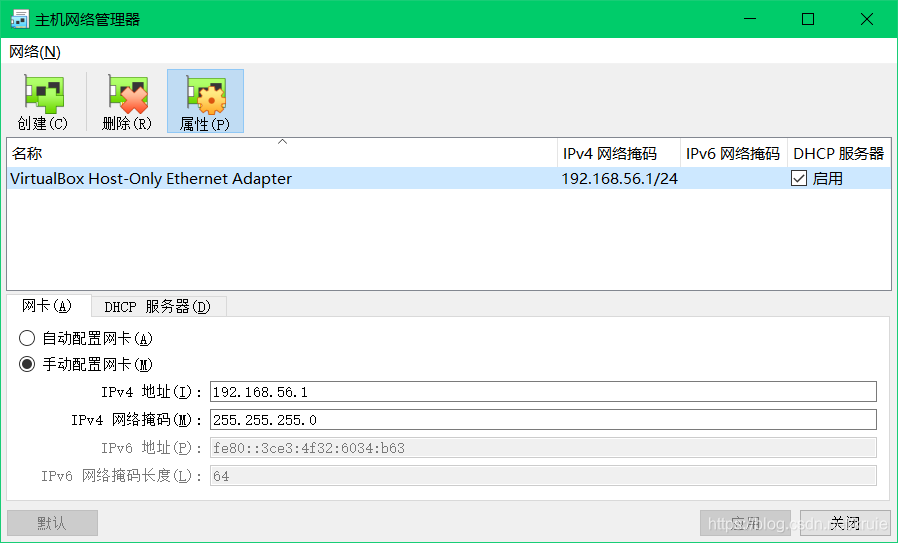
Task: Click the 默认 reset button
Action: [52, 523]
